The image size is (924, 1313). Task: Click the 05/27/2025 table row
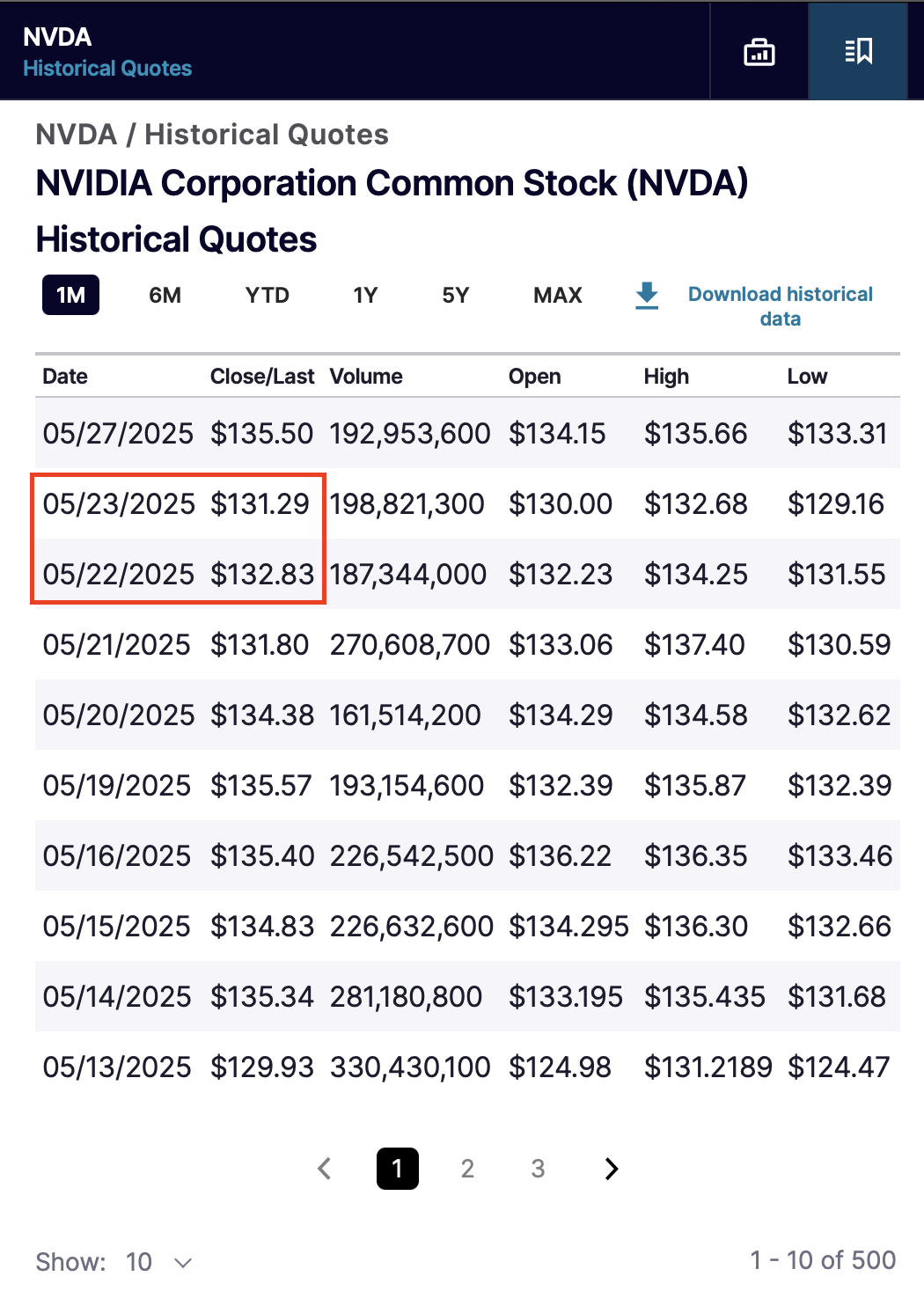click(467, 433)
